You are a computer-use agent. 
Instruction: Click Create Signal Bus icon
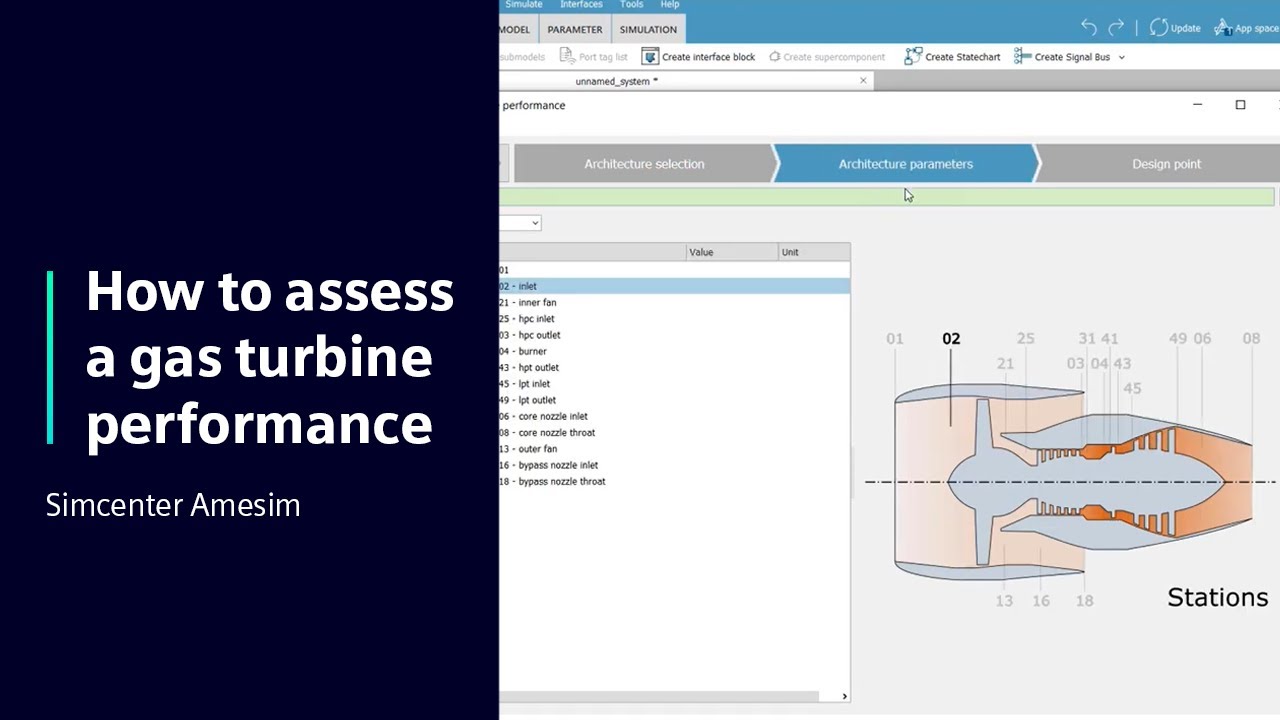point(1022,57)
